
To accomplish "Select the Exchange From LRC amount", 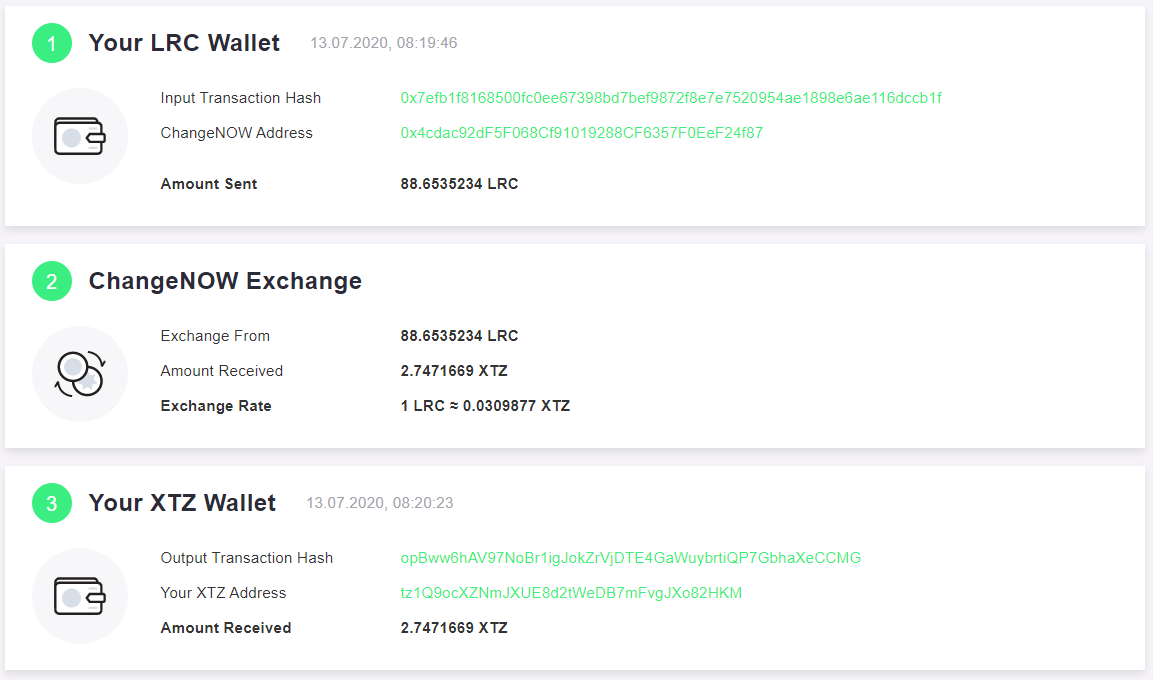I will (459, 336).
